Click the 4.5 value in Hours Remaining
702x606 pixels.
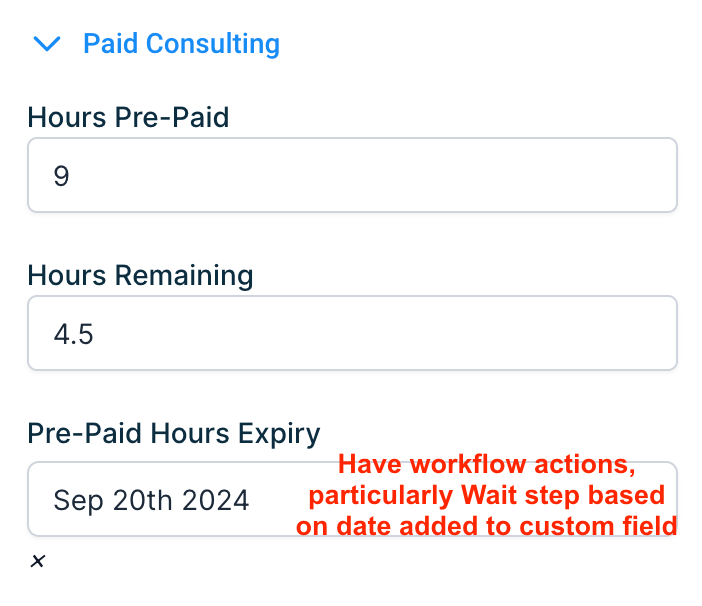coord(73,334)
